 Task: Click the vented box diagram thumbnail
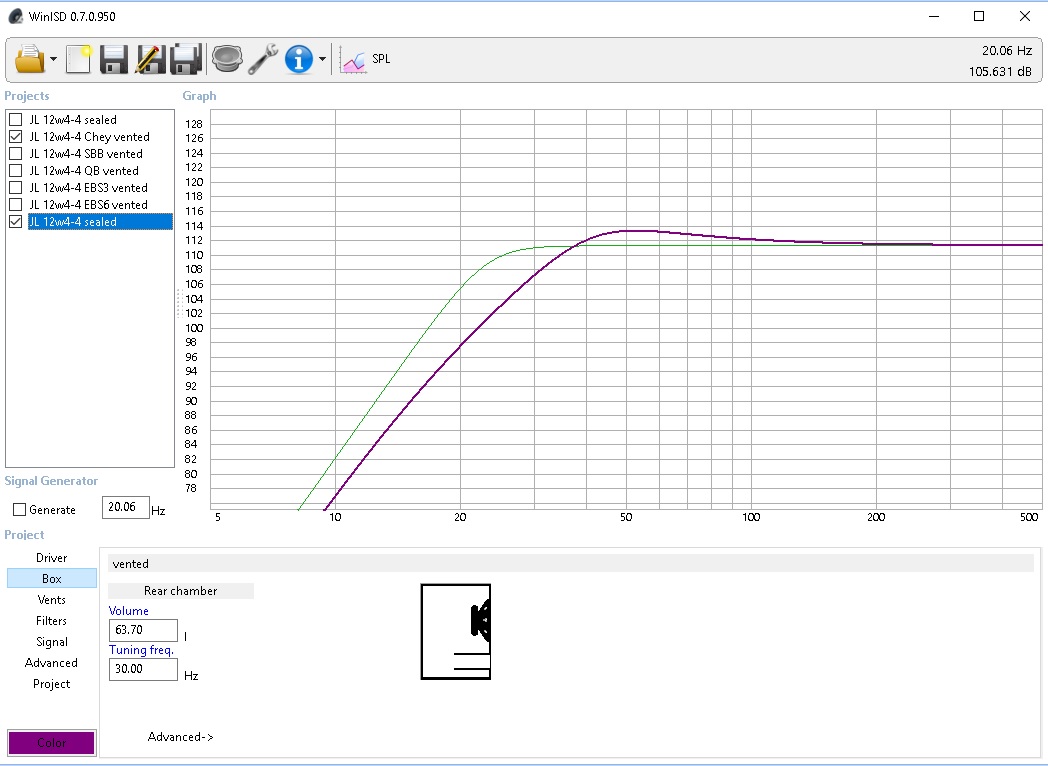point(456,632)
